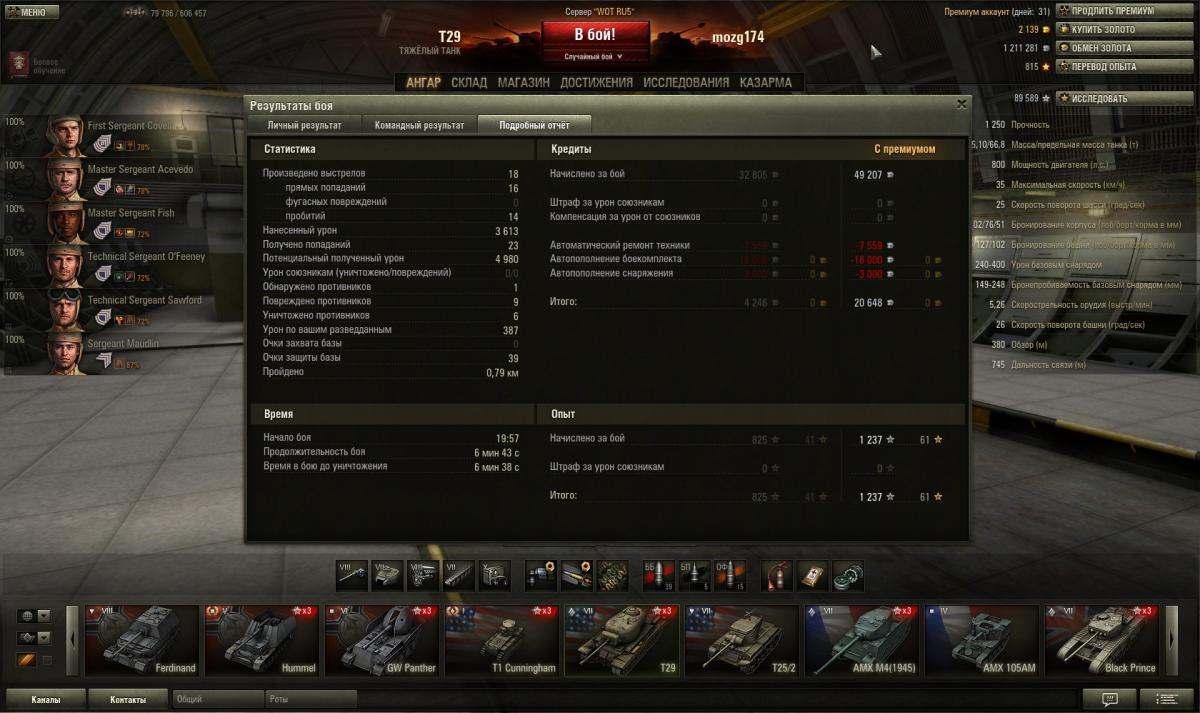This screenshot has width=1200, height=713.
Task: Select the Hummel tank in carousel
Action: tap(262, 640)
